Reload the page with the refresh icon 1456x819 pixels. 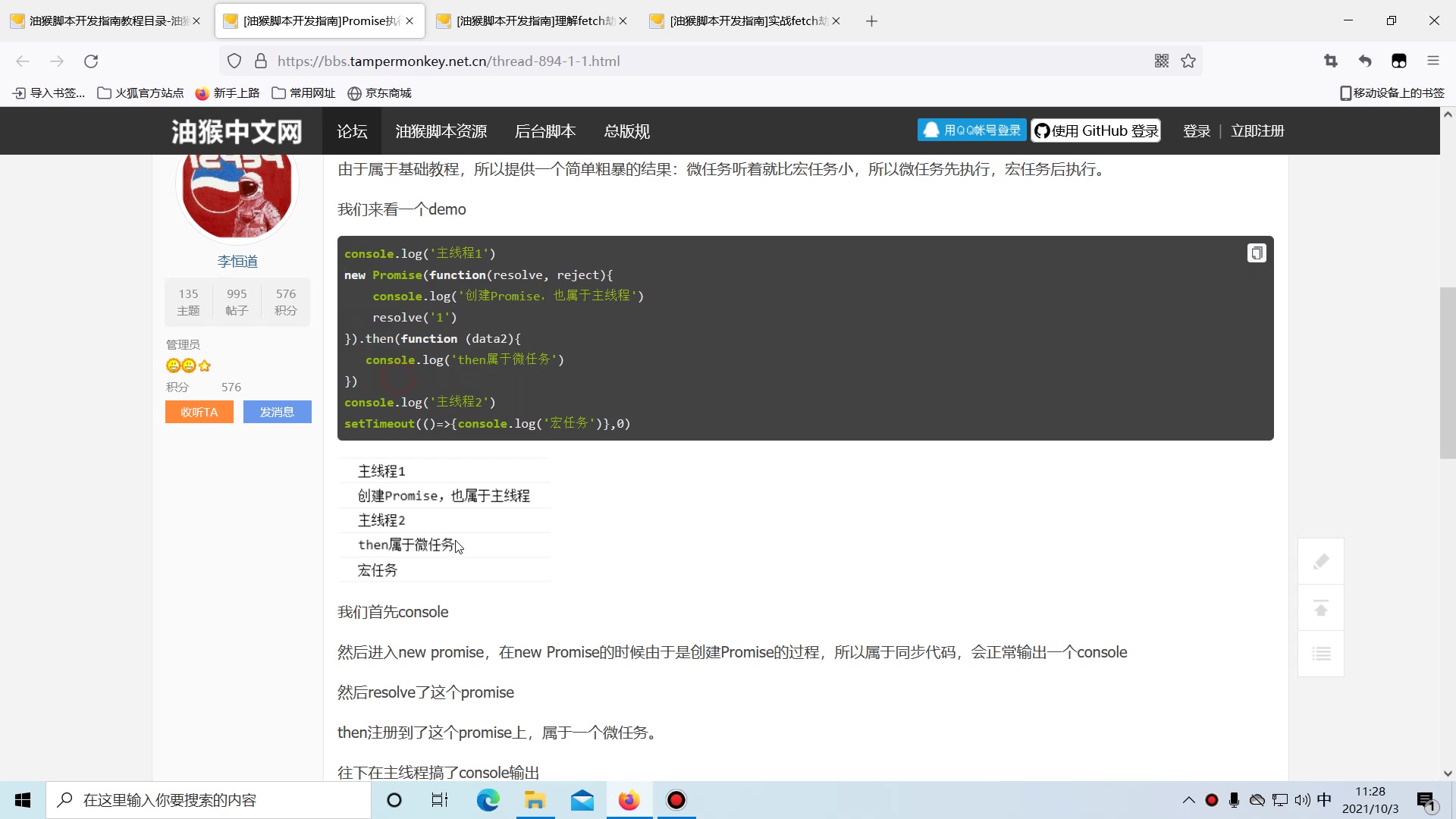[91, 61]
